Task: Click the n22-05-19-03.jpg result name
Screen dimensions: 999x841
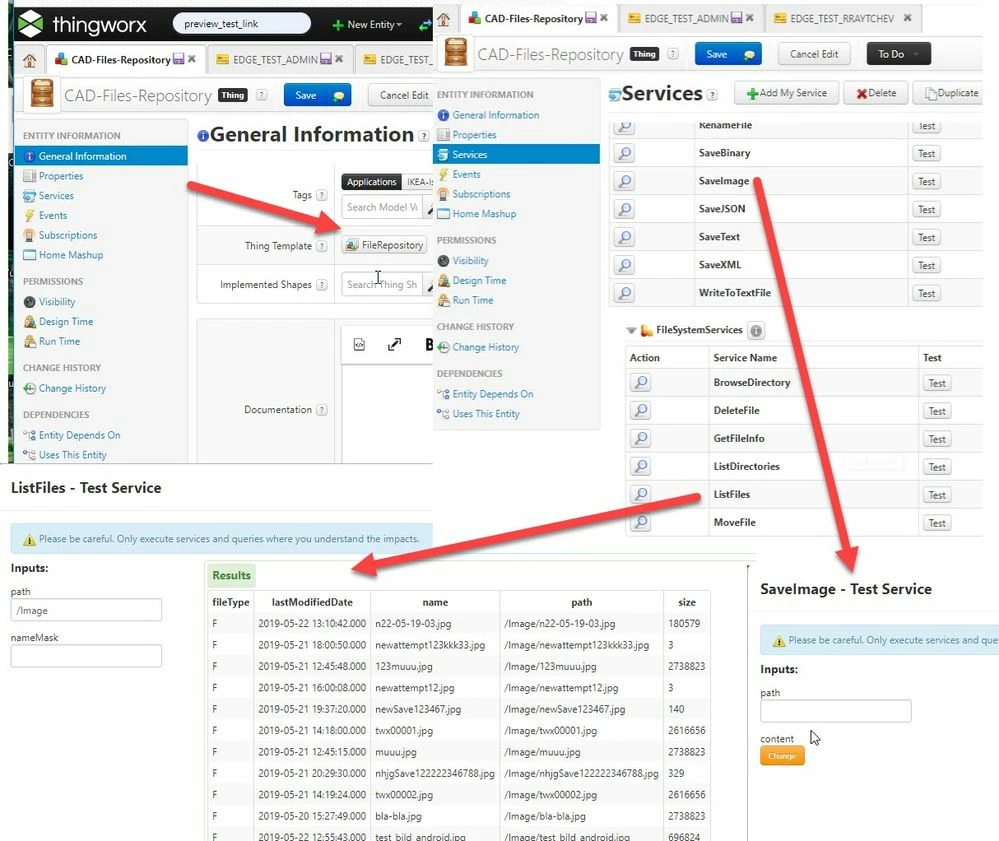Action: coord(413,624)
